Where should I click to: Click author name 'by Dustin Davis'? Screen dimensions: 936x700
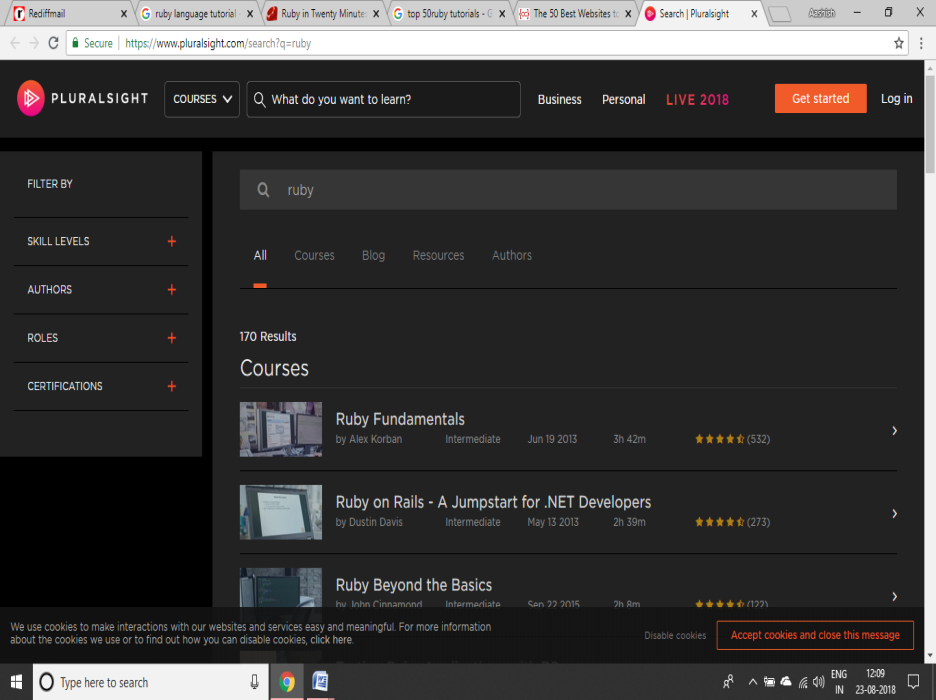coord(369,522)
